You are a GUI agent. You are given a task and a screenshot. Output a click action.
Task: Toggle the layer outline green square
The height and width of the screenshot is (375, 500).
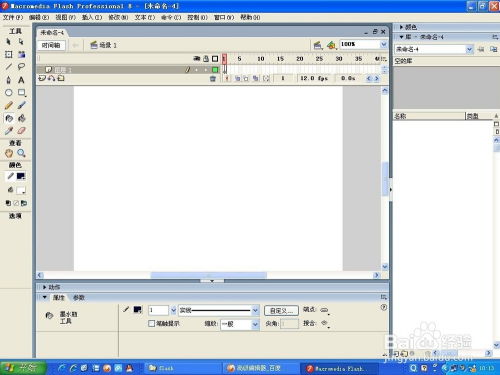(215, 70)
